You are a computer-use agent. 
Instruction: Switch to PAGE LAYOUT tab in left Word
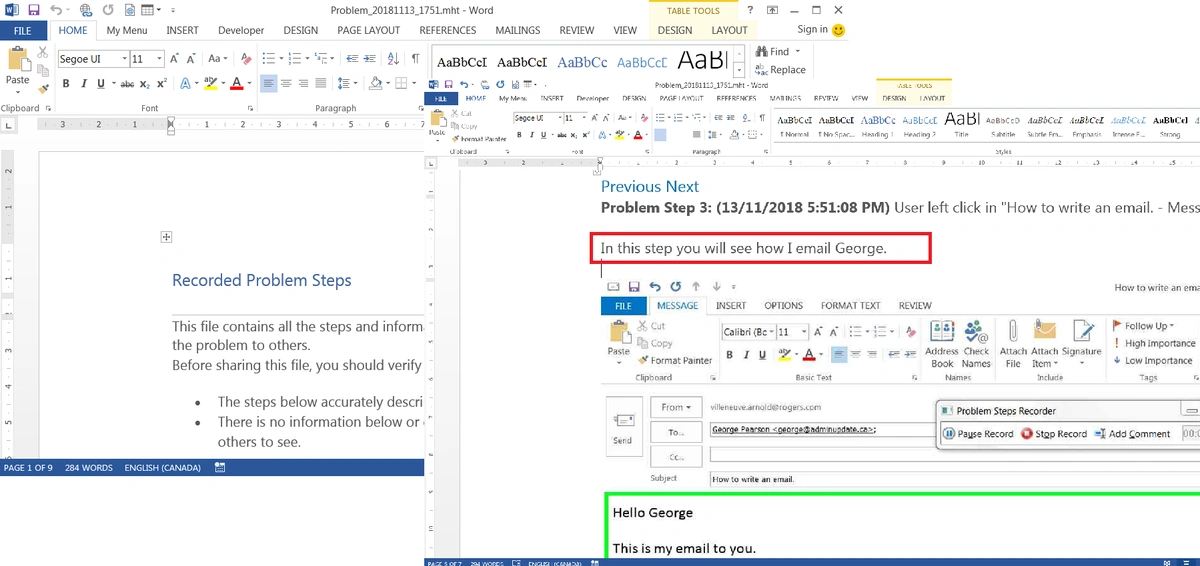369,30
